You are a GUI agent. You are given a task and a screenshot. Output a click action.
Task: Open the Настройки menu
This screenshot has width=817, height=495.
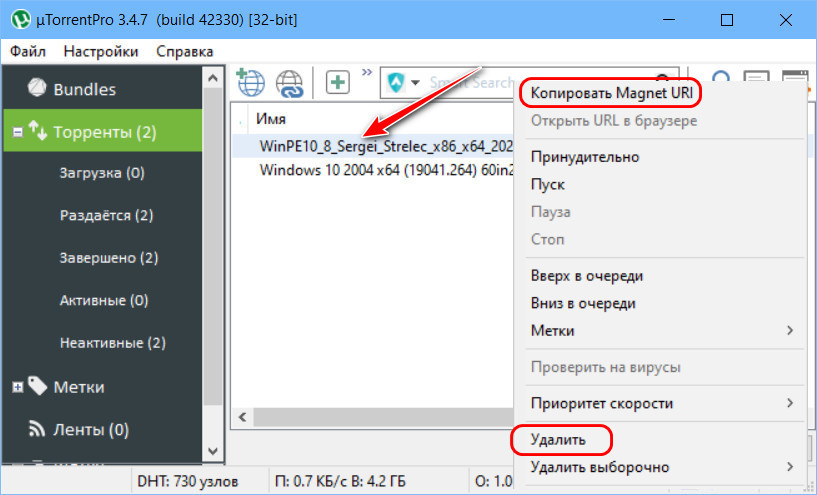coord(100,50)
